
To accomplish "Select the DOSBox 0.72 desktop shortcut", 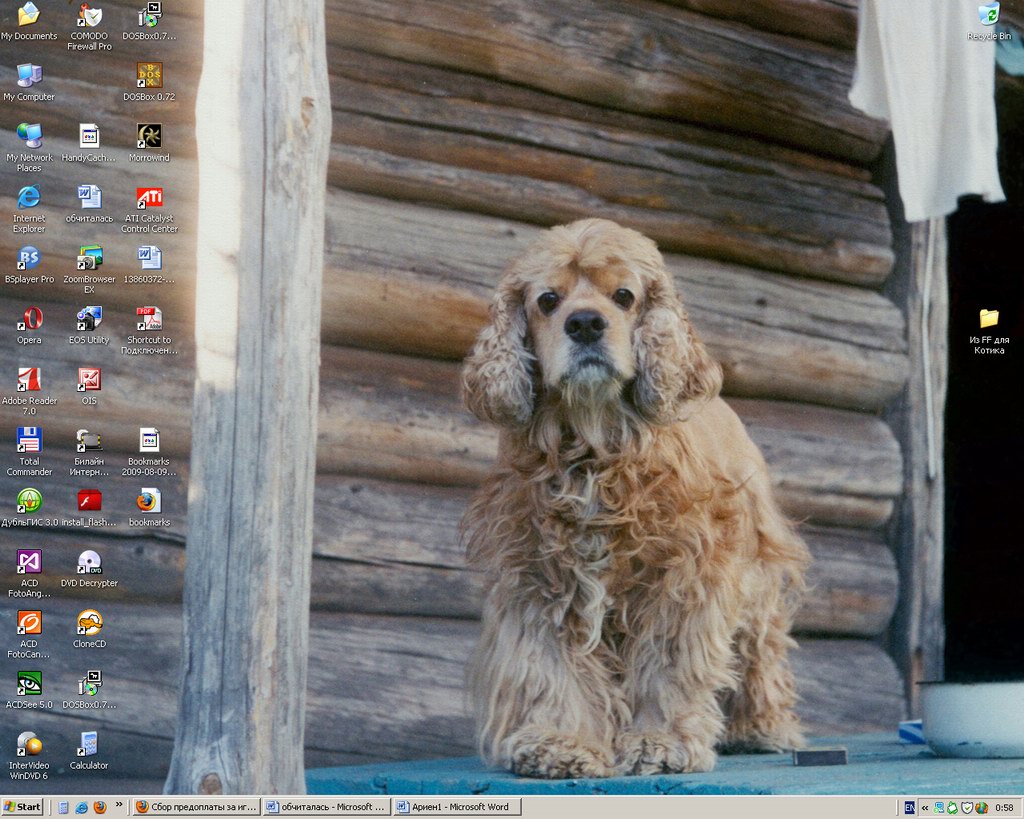I will coord(149,82).
